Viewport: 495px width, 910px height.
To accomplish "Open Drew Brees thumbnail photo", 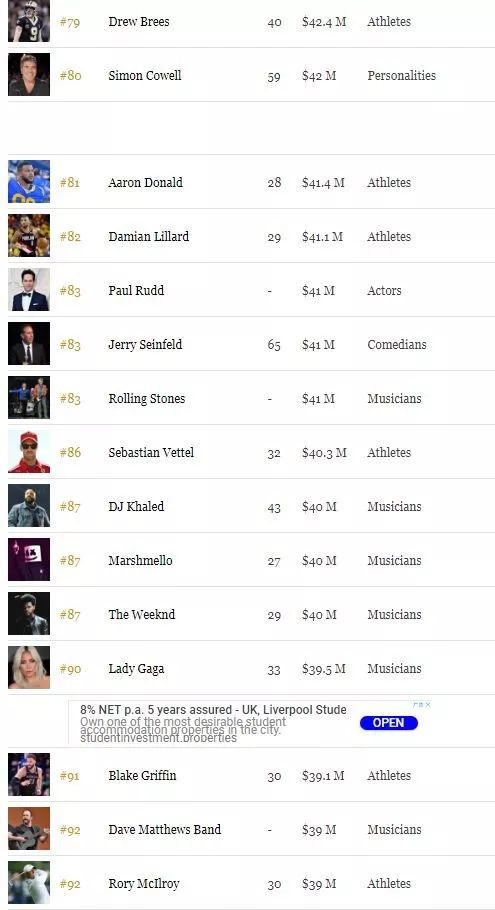I will tap(29, 21).
